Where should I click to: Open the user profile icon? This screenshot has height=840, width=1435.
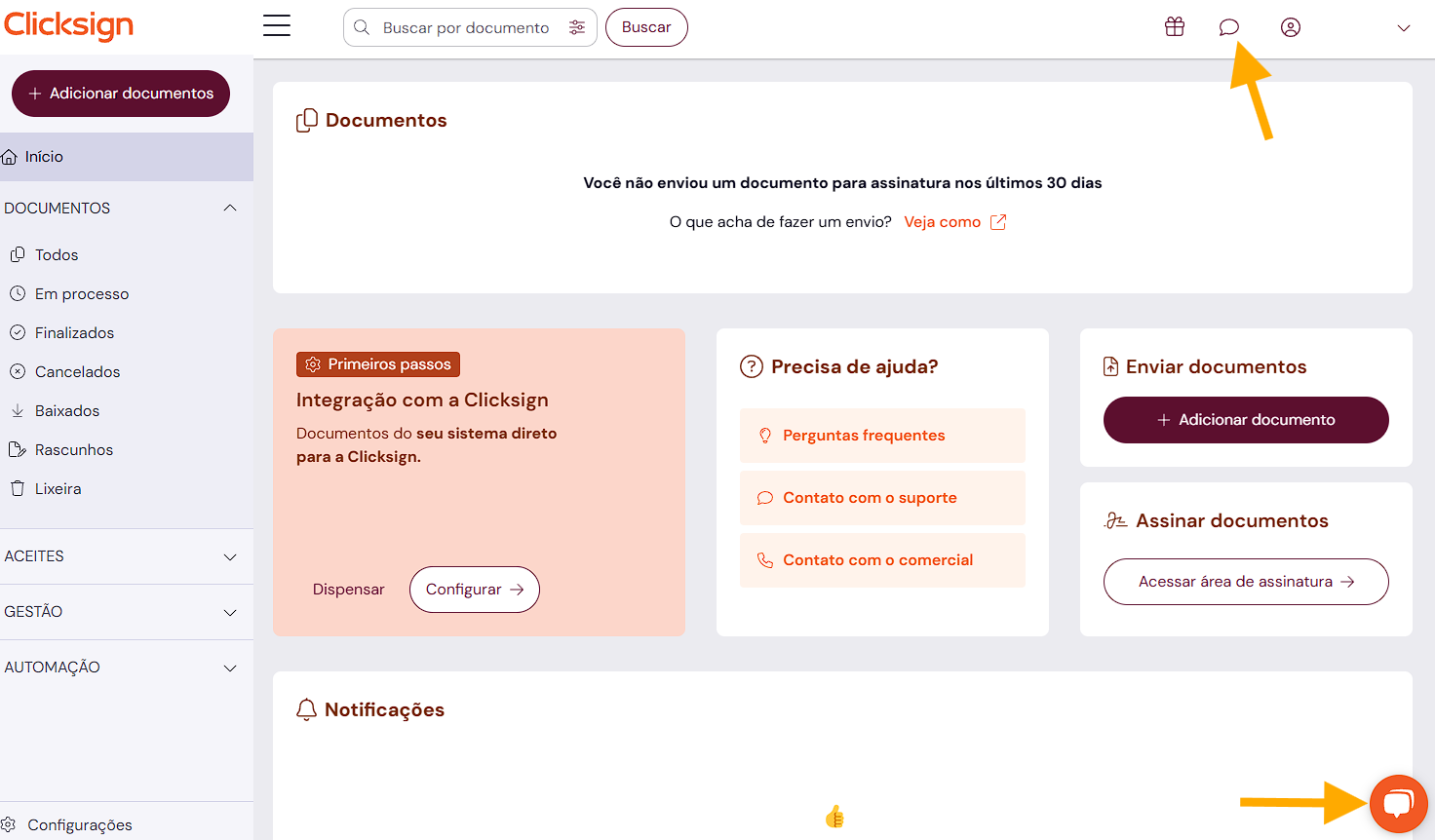coord(1291,27)
